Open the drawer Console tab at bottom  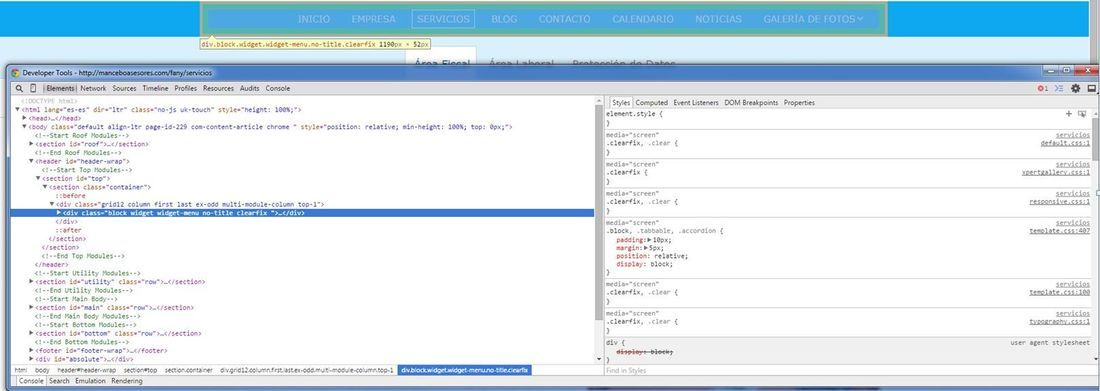click(31, 380)
